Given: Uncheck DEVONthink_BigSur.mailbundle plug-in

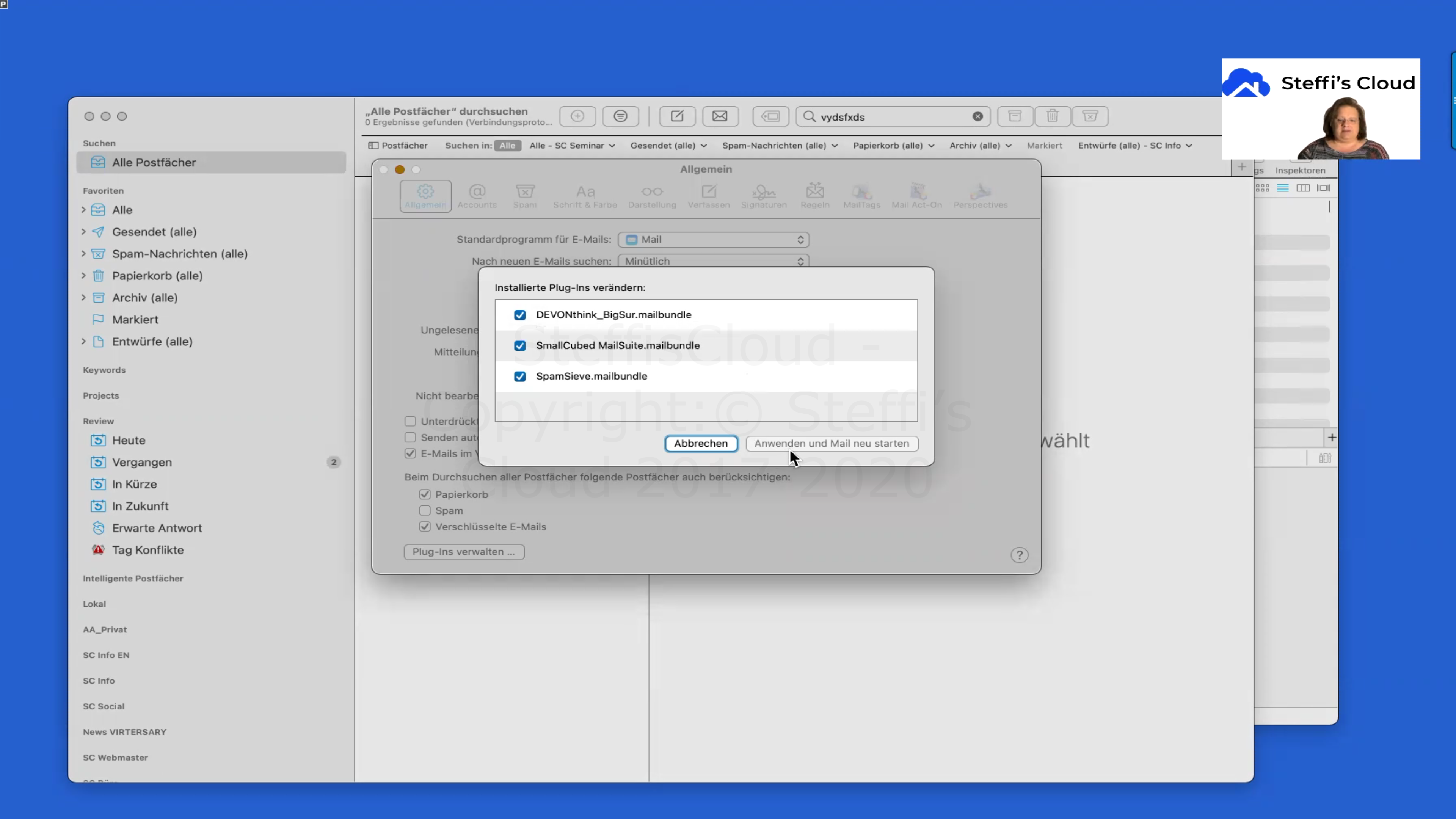Looking at the screenshot, I should (519, 315).
